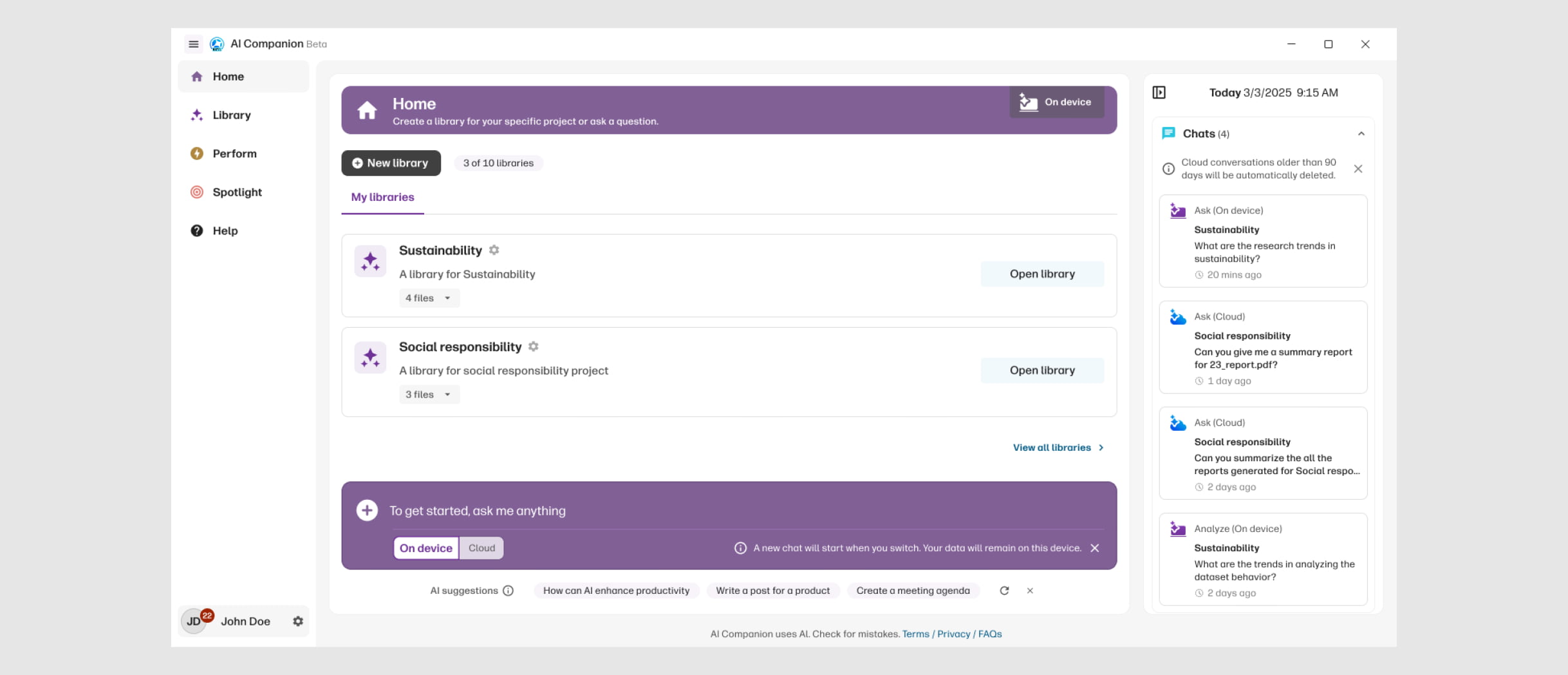Click the Sustainability library settings gear
Screen dimensions: 1568x675
(494, 250)
